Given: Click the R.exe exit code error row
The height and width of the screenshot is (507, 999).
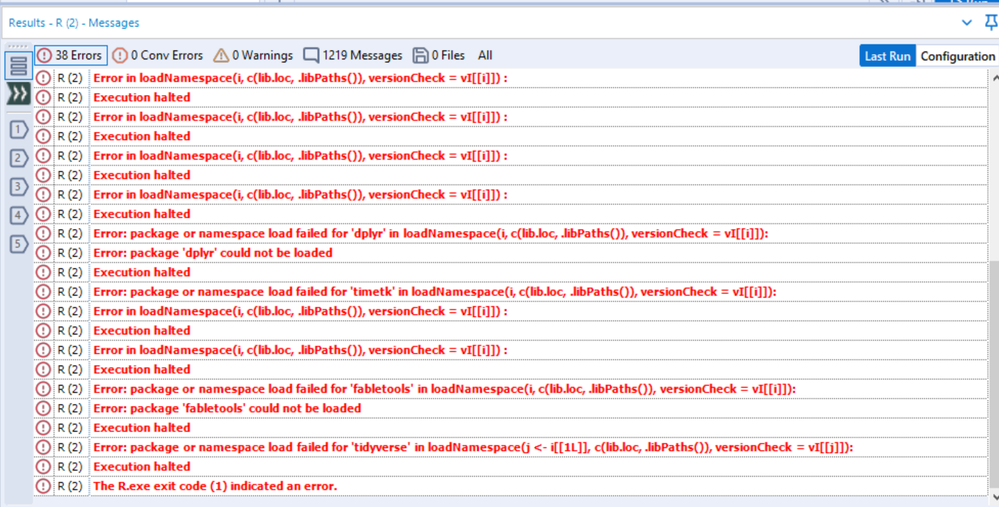Looking at the screenshot, I should 510,486.
